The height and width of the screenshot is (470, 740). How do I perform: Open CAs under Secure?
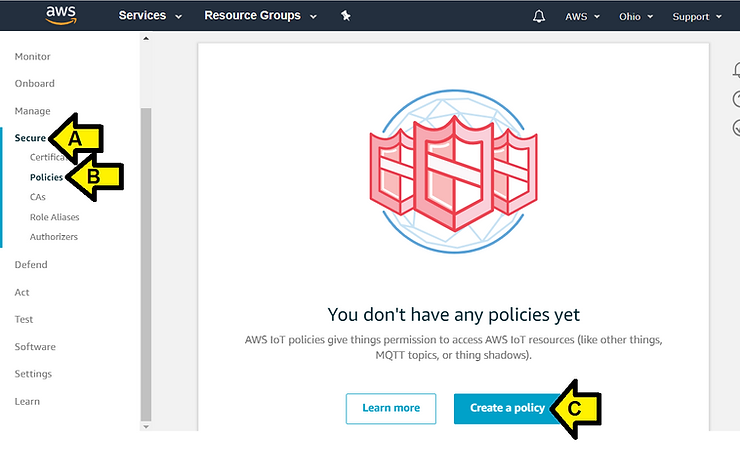point(38,197)
